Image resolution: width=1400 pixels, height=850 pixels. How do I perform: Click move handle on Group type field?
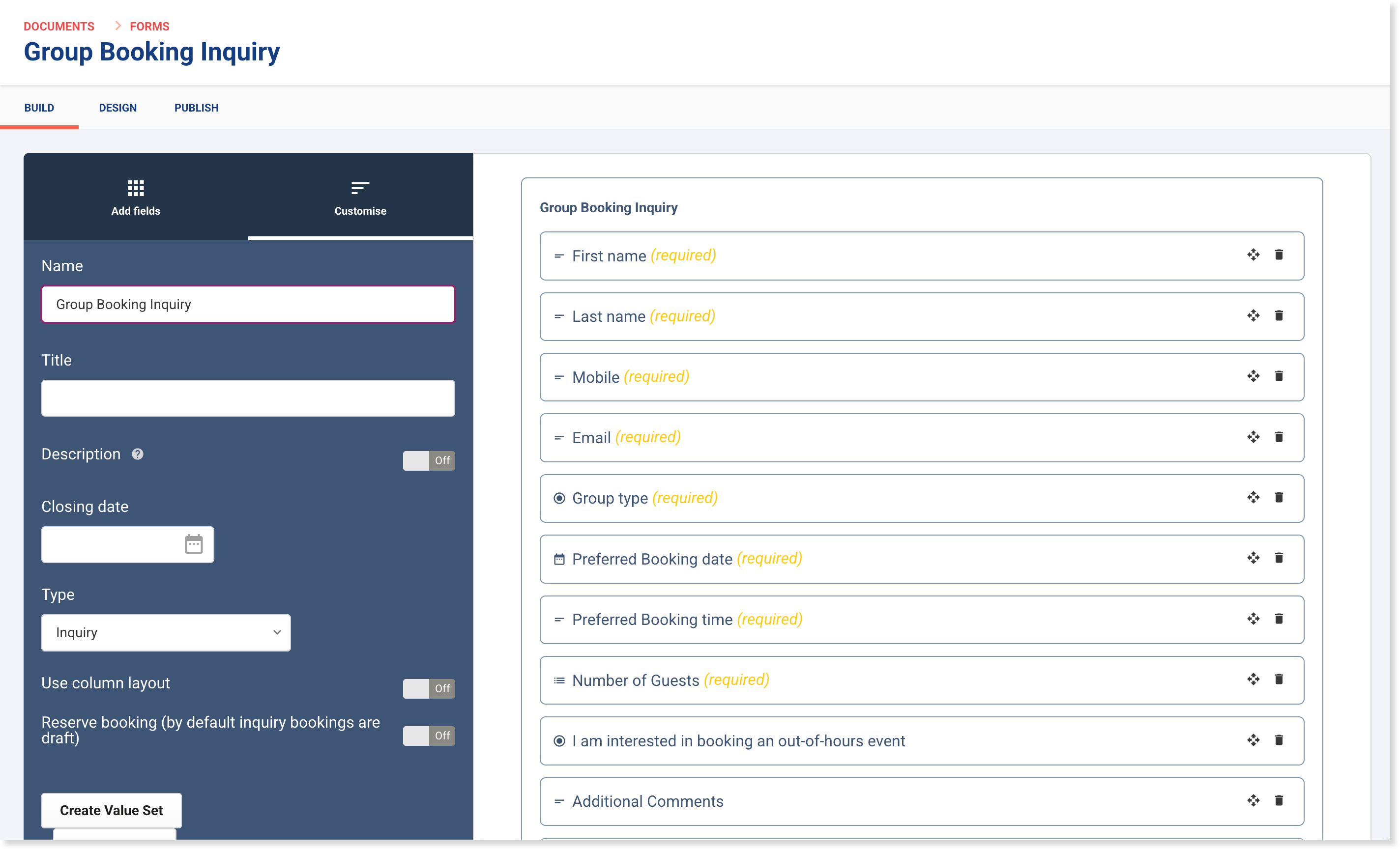coord(1253,498)
